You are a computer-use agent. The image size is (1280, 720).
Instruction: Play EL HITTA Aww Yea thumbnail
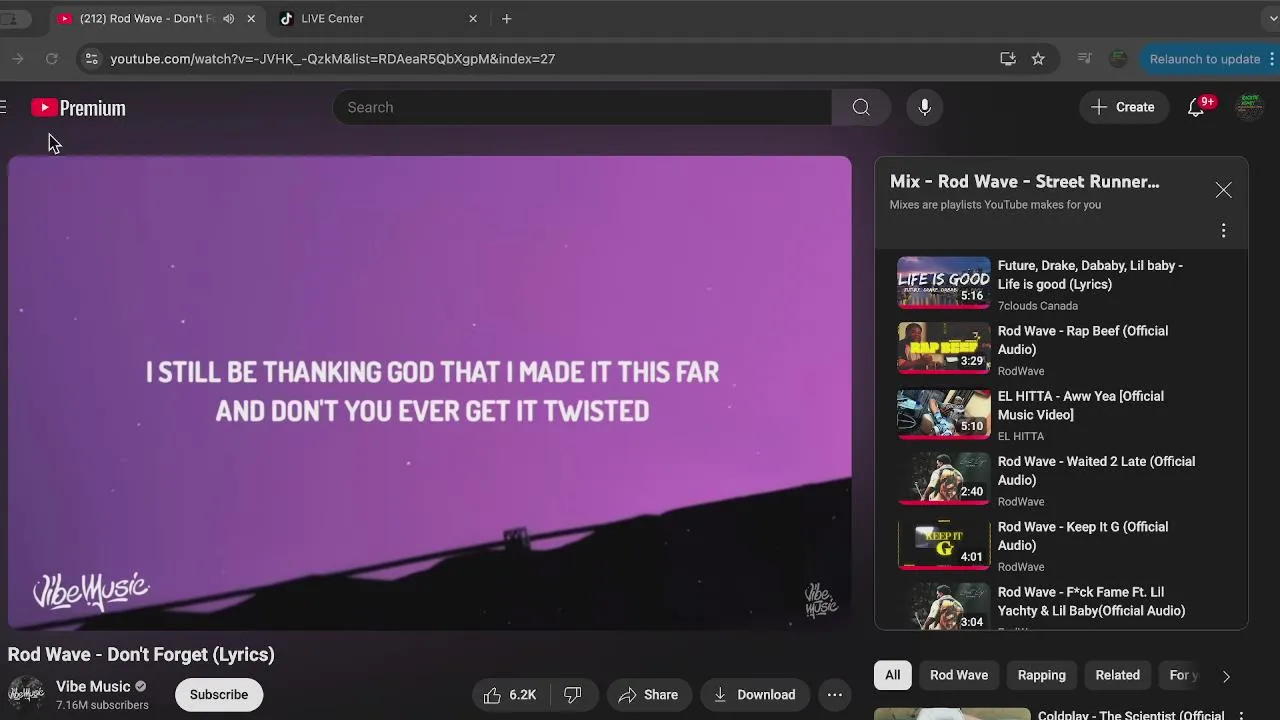coord(944,413)
